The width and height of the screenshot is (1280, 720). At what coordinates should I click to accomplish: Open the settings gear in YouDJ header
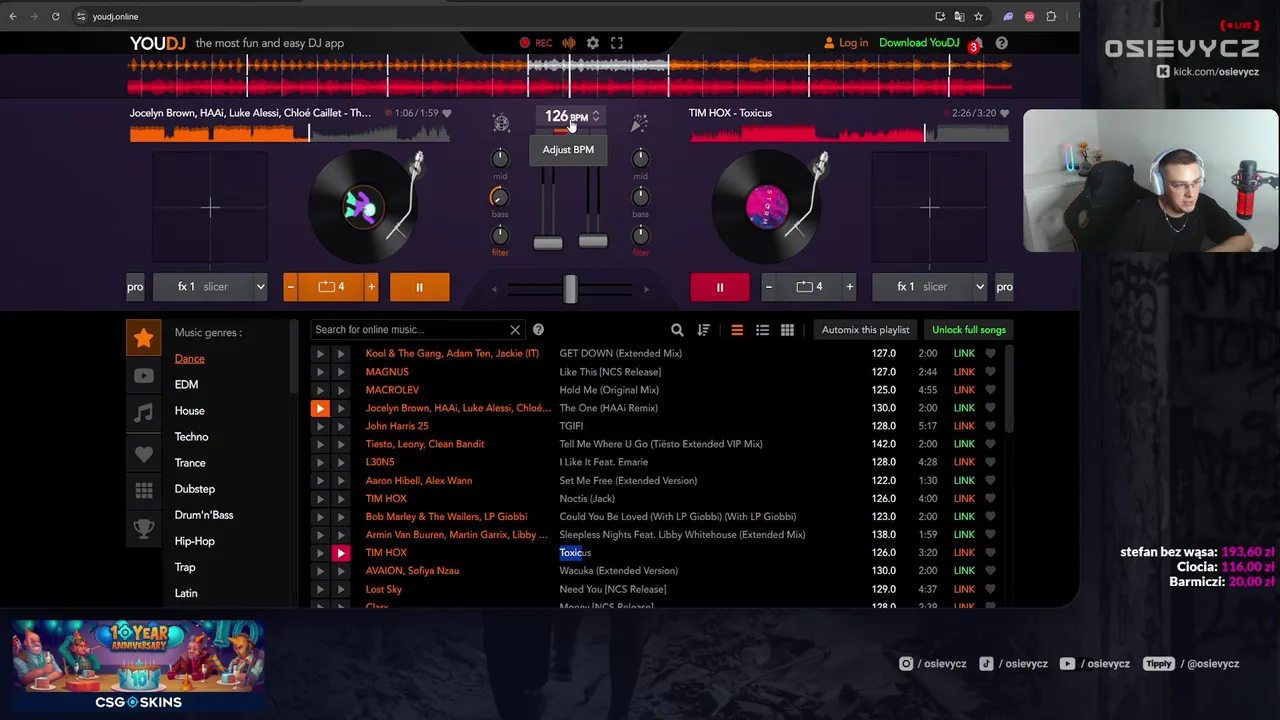[x=593, y=43]
